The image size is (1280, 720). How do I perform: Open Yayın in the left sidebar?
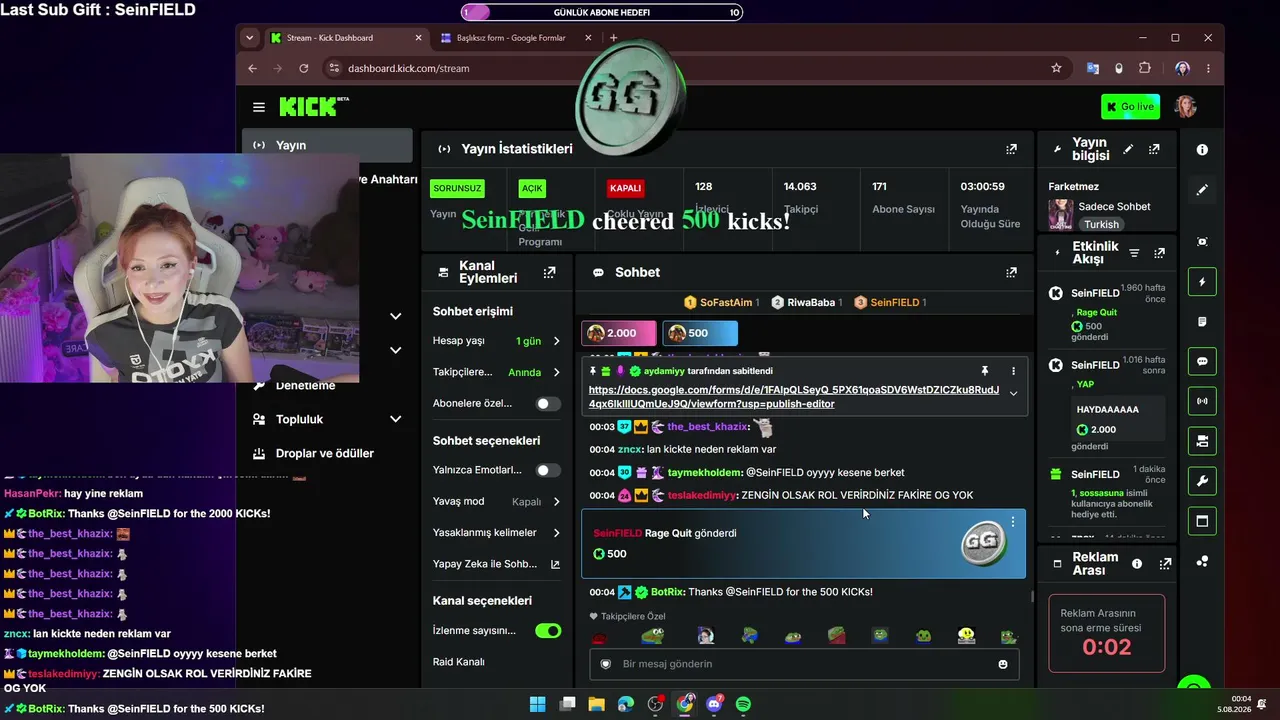[x=327, y=145]
